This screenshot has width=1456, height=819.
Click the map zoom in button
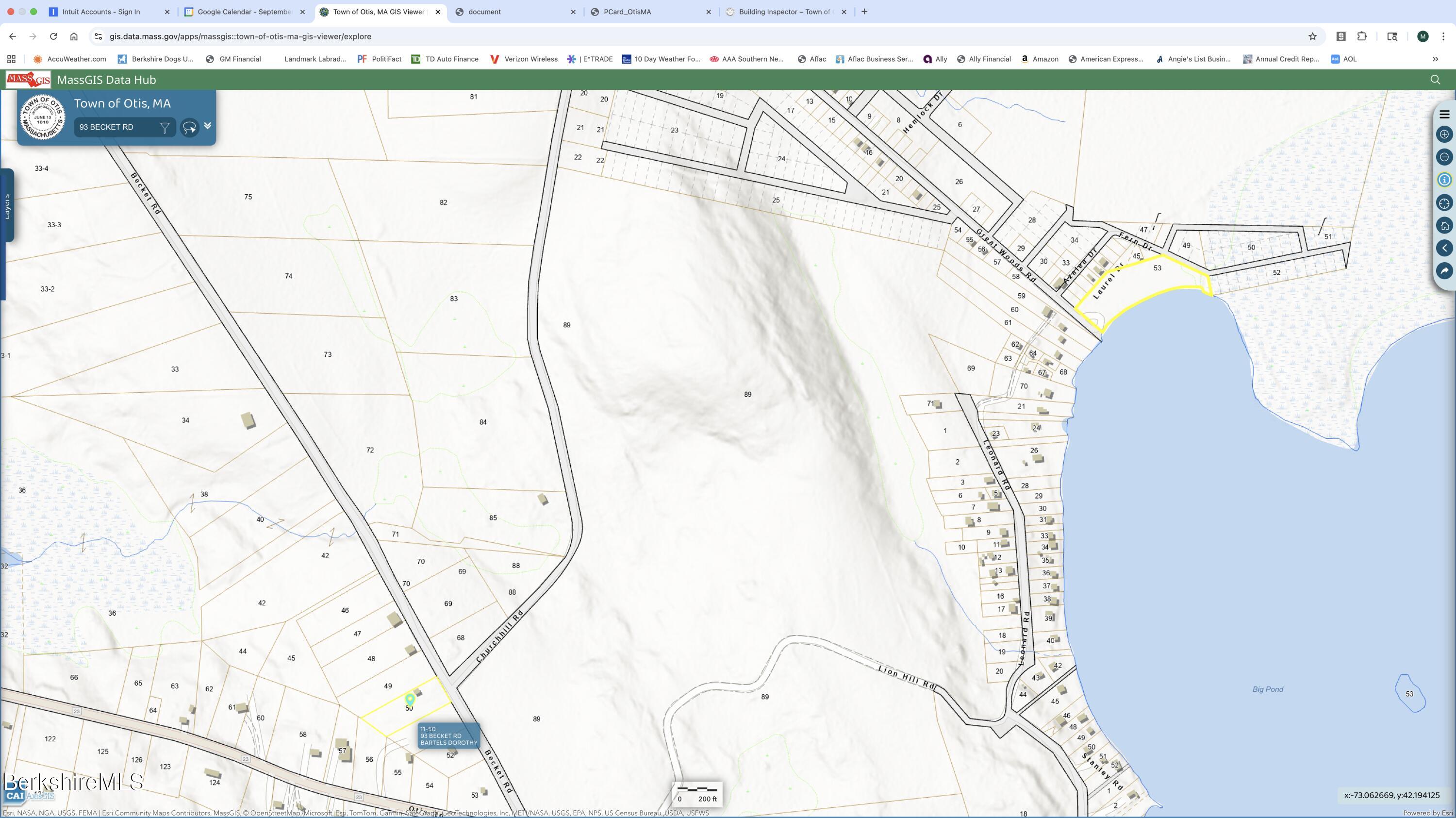1444,134
